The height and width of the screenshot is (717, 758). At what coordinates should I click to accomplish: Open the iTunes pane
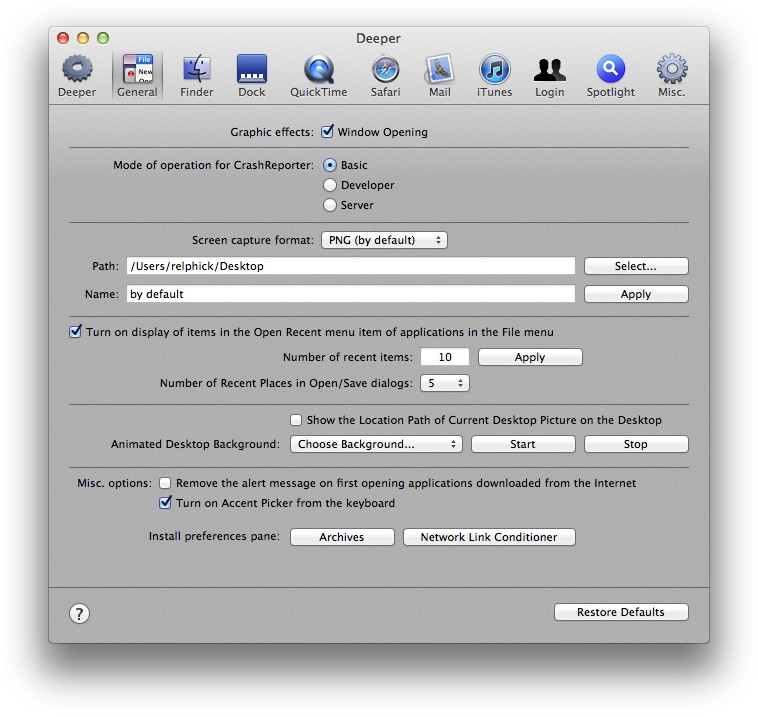click(494, 76)
